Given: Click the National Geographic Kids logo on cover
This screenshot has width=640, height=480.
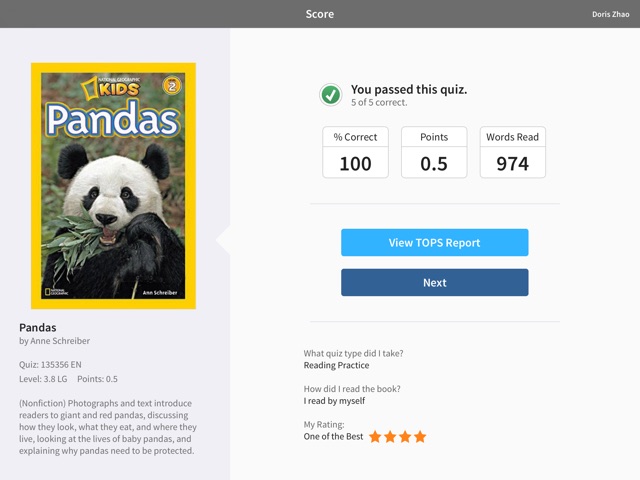Looking at the screenshot, I should pos(110,87).
